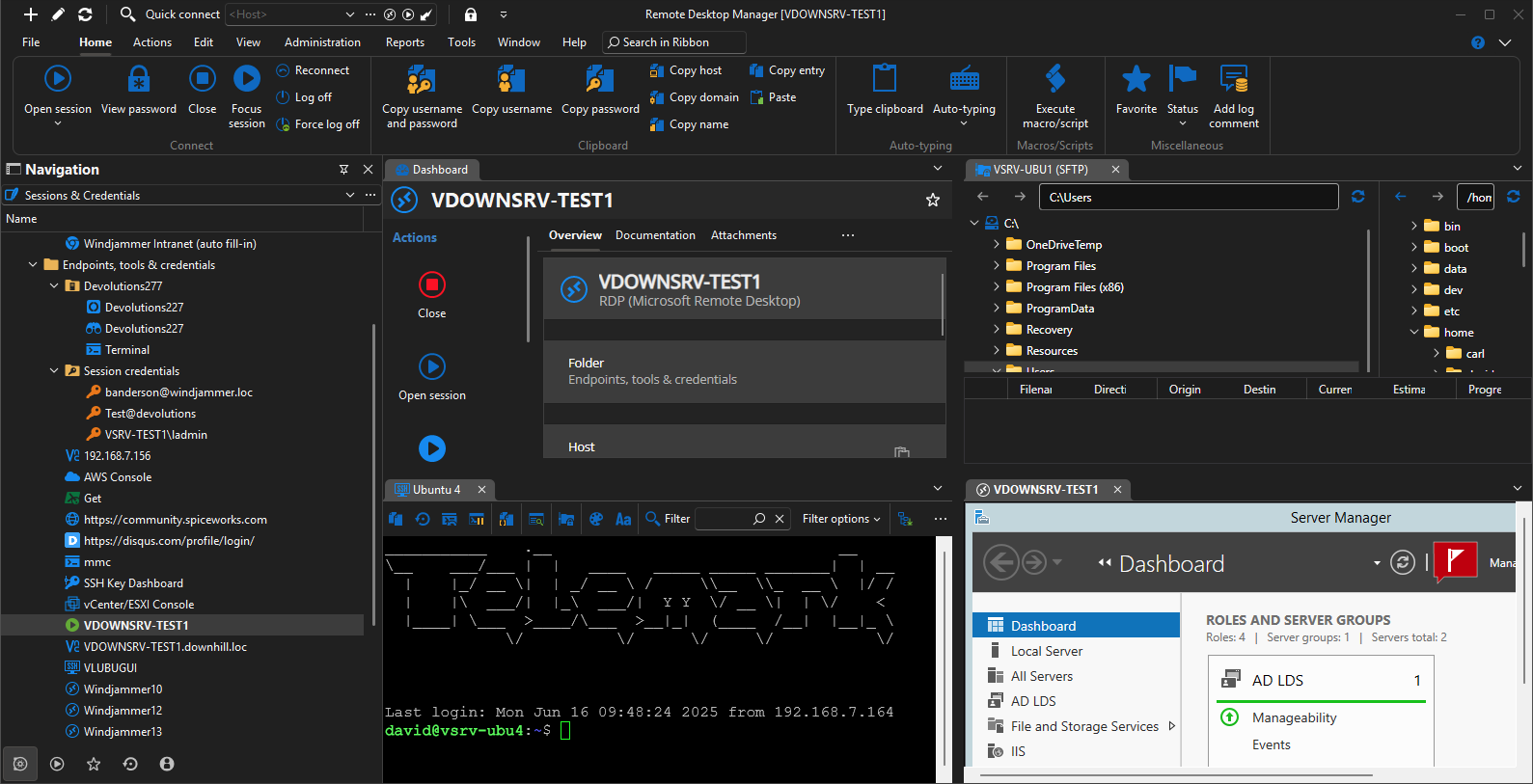This screenshot has width=1533, height=784.
Task: Expand the Program Files folder
Action: (x=996, y=266)
